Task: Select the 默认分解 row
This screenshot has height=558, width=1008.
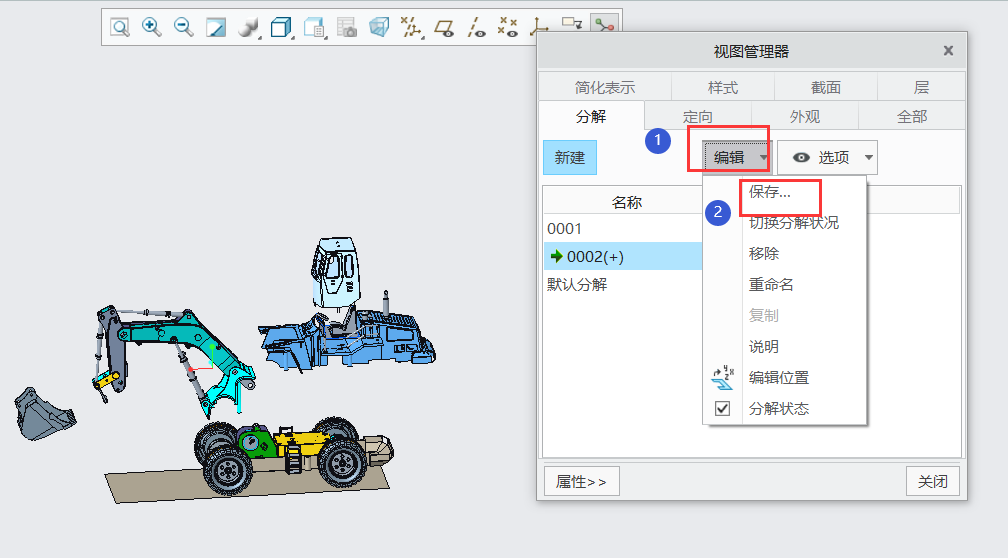Action: pyautogui.click(x=624, y=284)
